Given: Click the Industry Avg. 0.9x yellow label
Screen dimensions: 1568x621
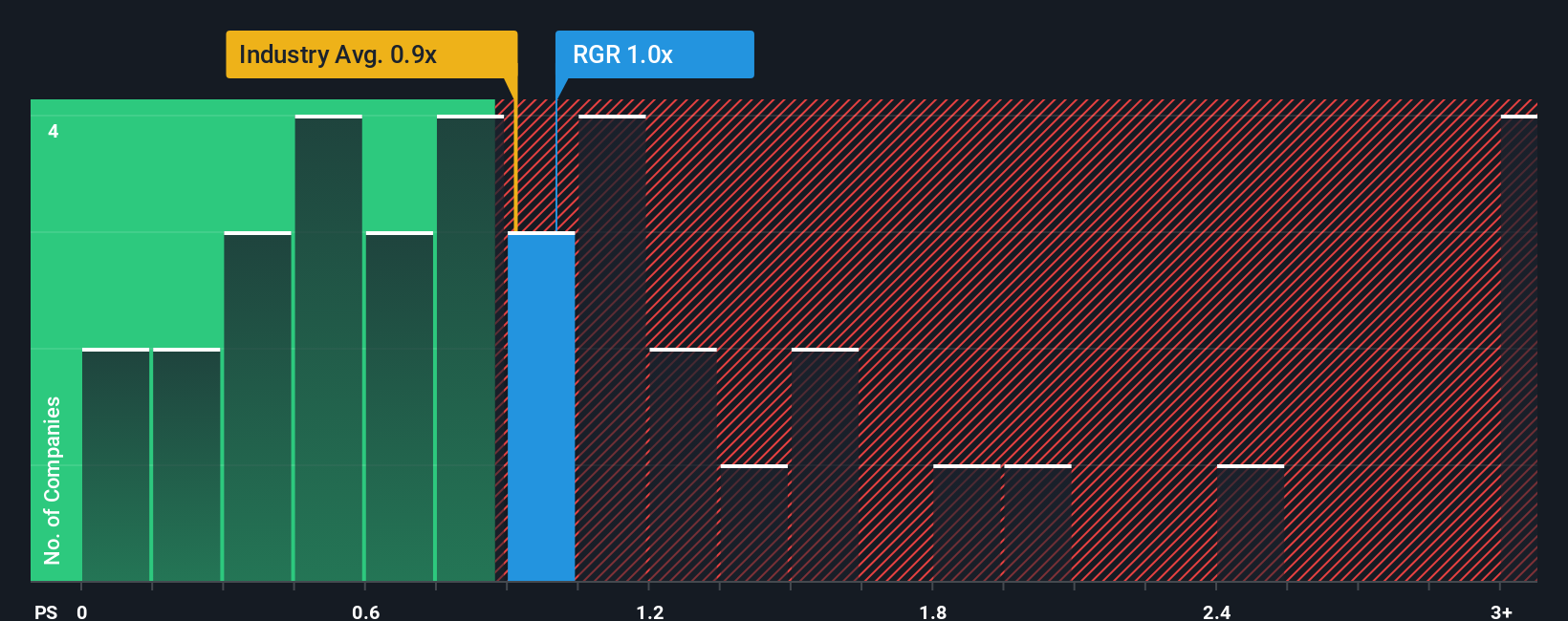Looking at the screenshot, I should [371, 54].
